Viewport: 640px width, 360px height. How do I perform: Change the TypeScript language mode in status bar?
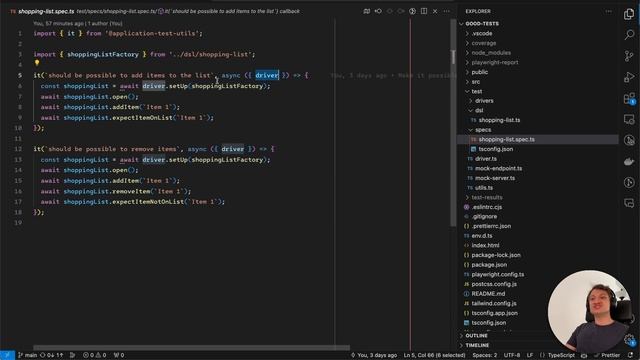click(x=561, y=355)
